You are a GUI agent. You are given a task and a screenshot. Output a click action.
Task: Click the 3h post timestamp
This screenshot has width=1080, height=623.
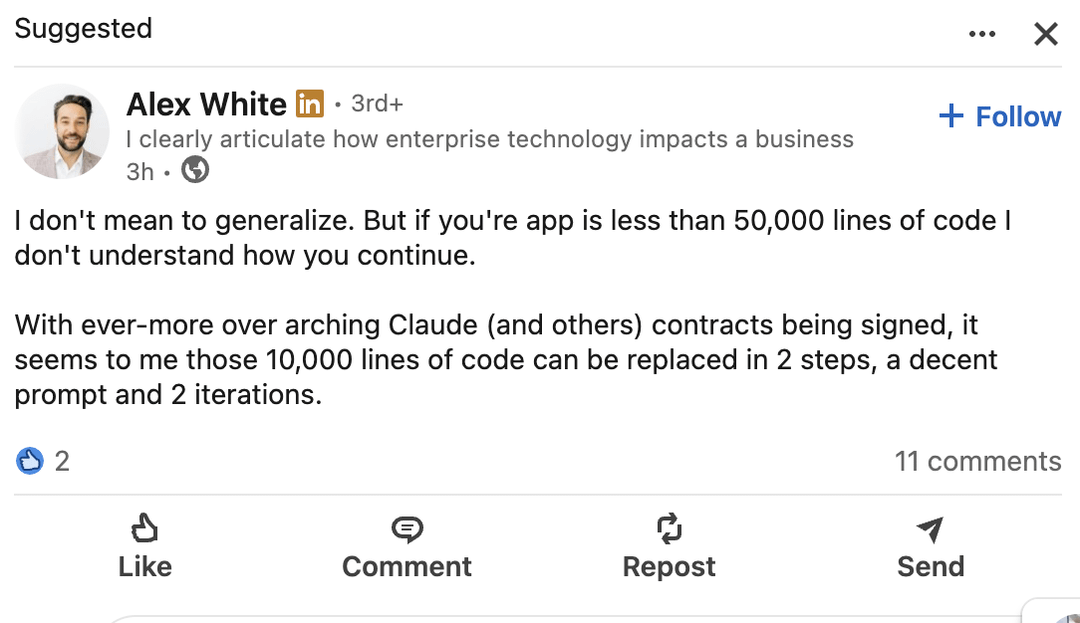[x=140, y=171]
